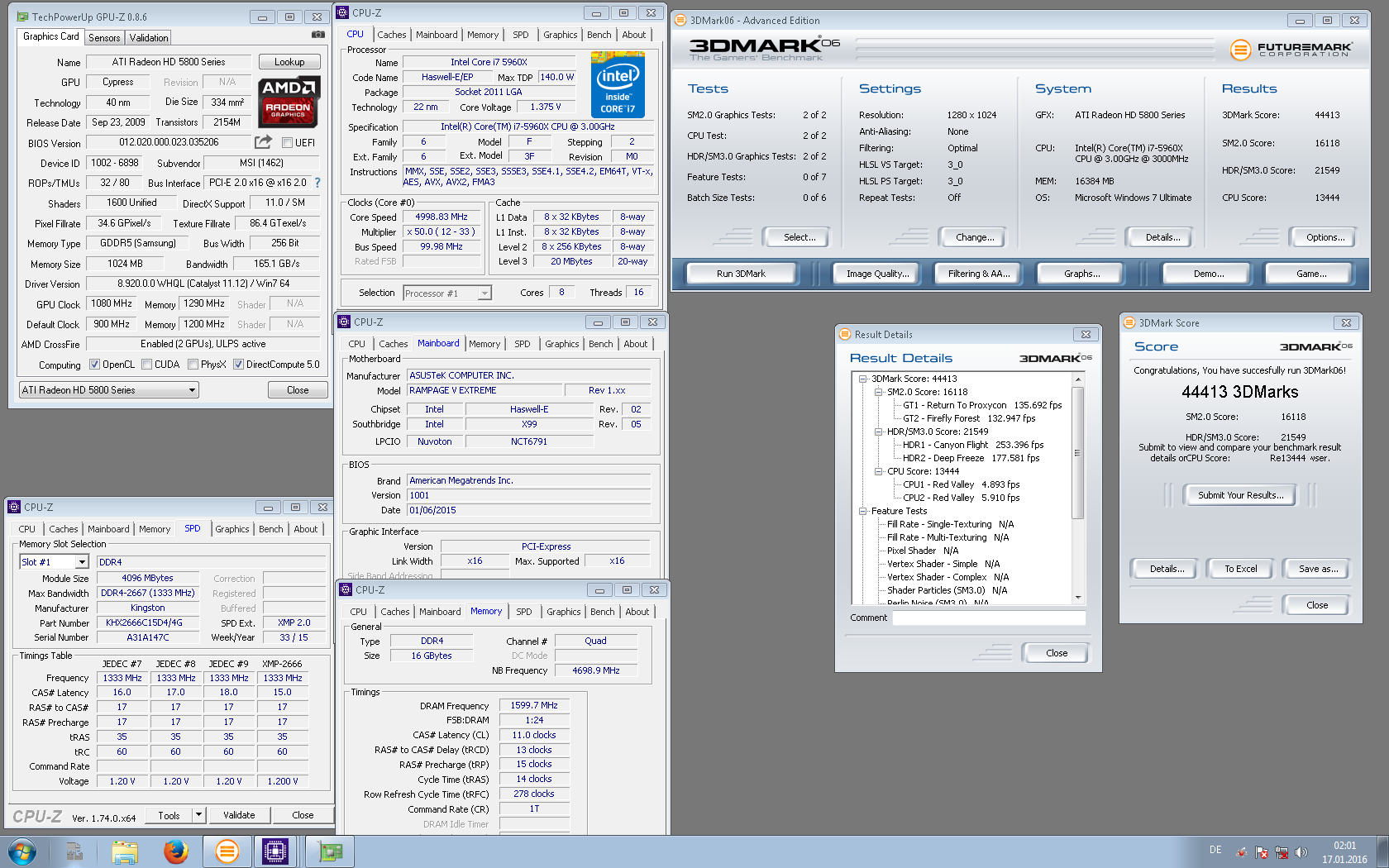This screenshot has width=1389, height=868.
Task: Open the Tools dropdown arrow in CPU-Z
Action: pyautogui.click(x=198, y=815)
